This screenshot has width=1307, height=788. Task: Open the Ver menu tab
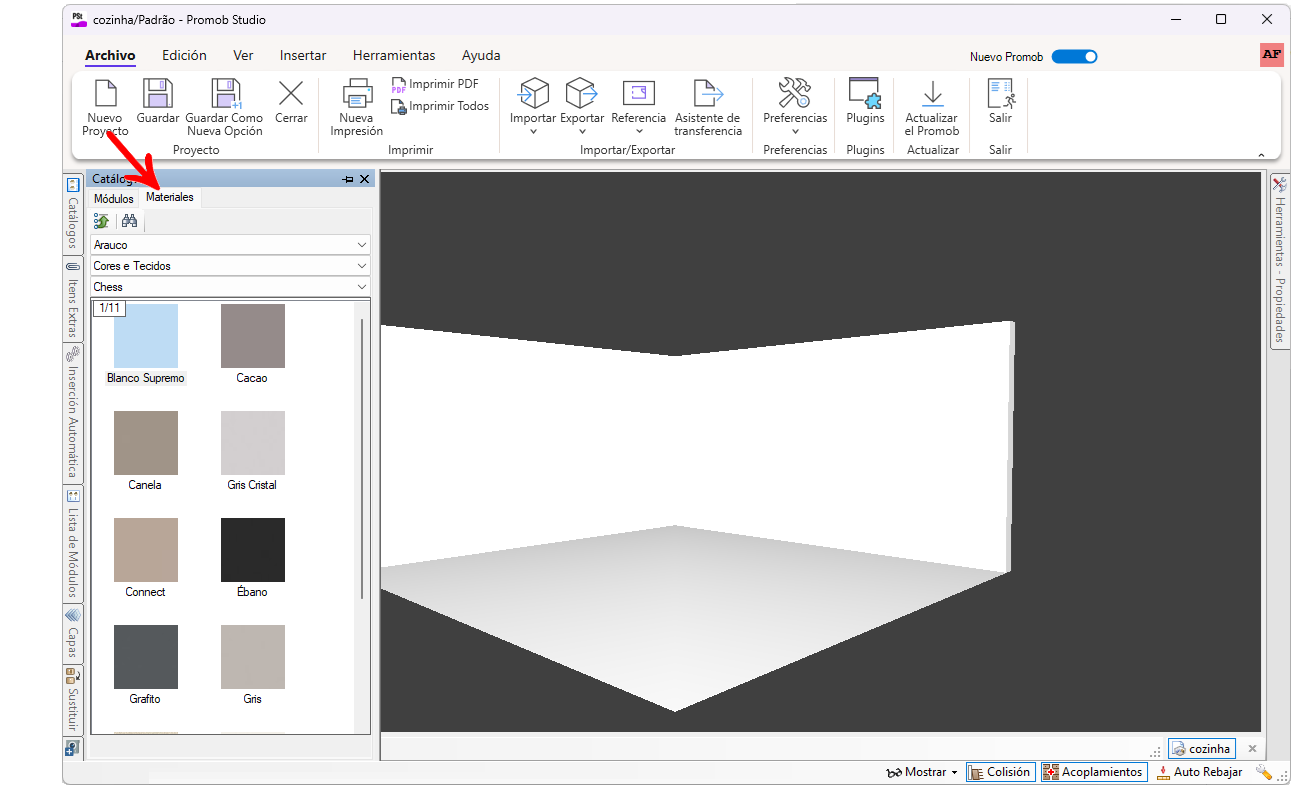(x=243, y=56)
